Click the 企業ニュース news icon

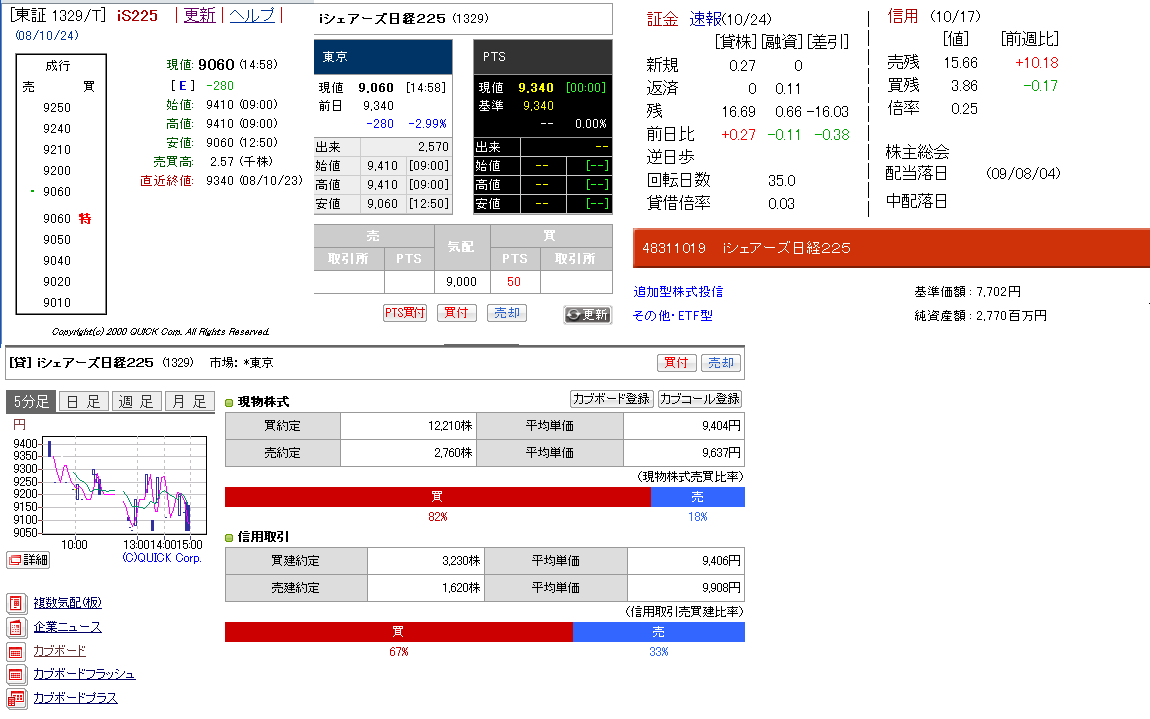[x=15, y=627]
